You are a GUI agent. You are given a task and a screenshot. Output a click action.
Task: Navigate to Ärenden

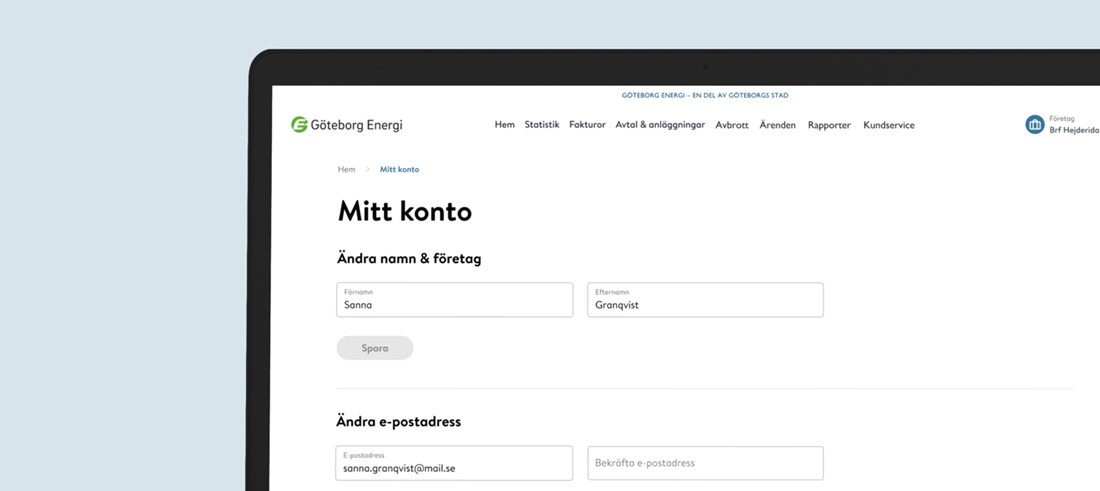click(x=778, y=125)
